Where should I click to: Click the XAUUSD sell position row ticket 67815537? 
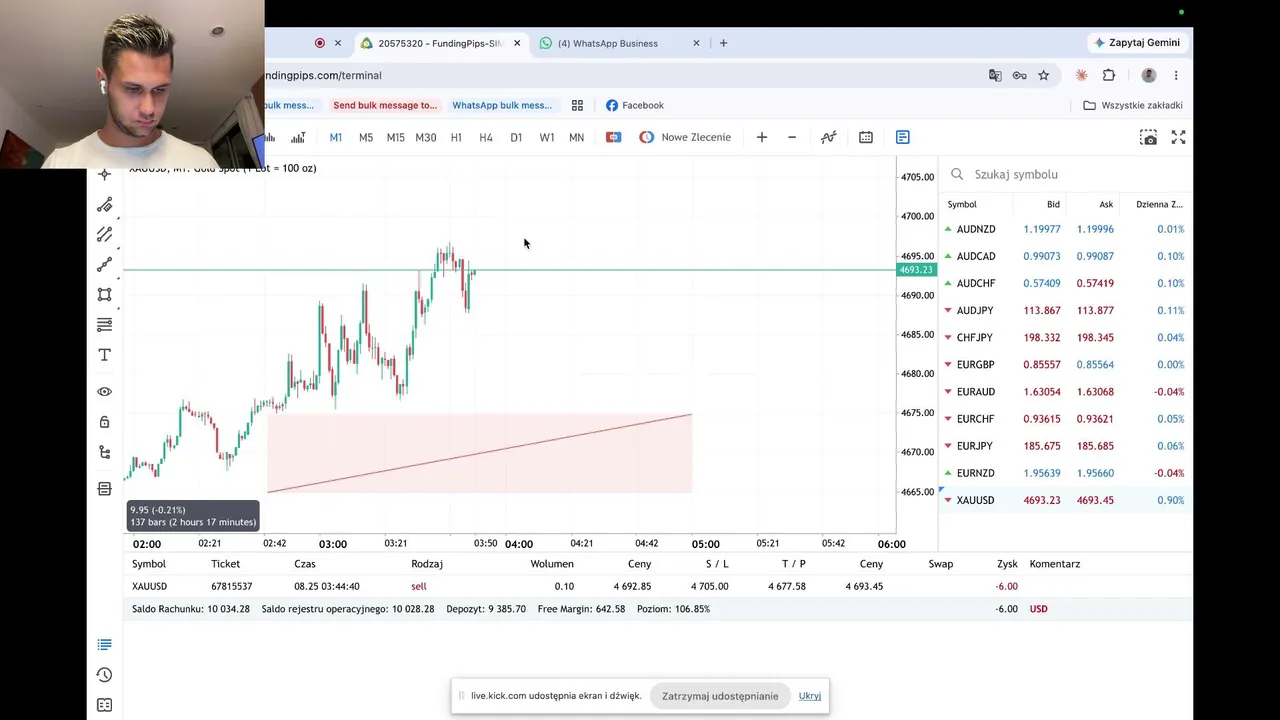coord(658,586)
